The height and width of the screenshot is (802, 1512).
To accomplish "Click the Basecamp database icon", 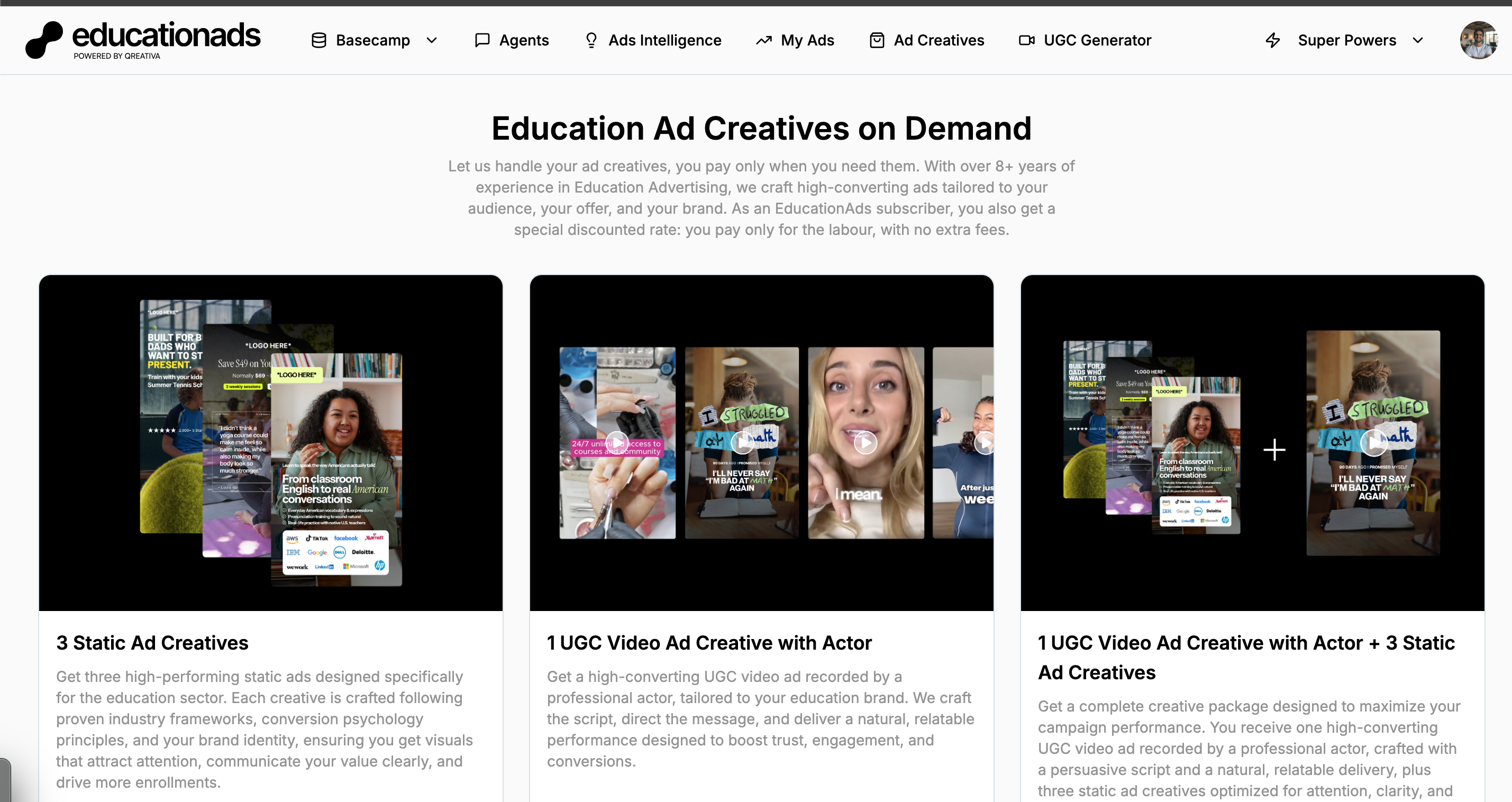I will tap(318, 40).
